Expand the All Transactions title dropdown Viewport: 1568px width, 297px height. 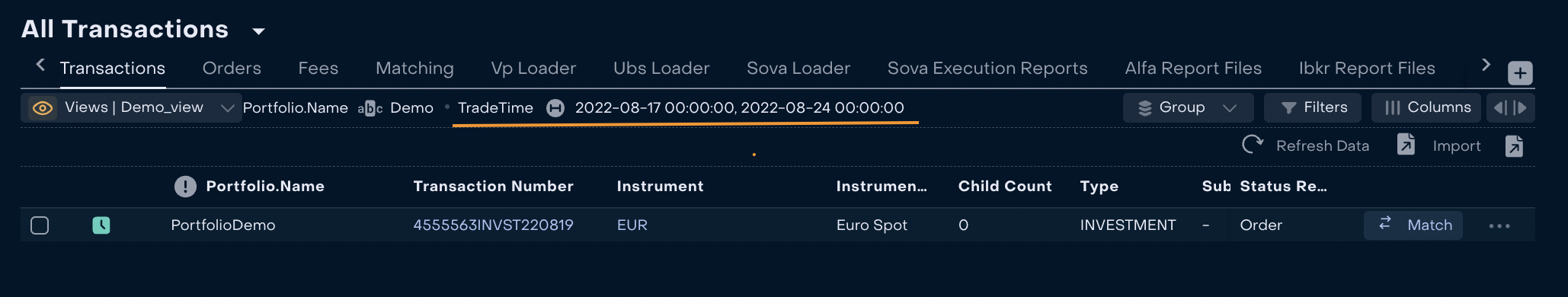pos(258,31)
